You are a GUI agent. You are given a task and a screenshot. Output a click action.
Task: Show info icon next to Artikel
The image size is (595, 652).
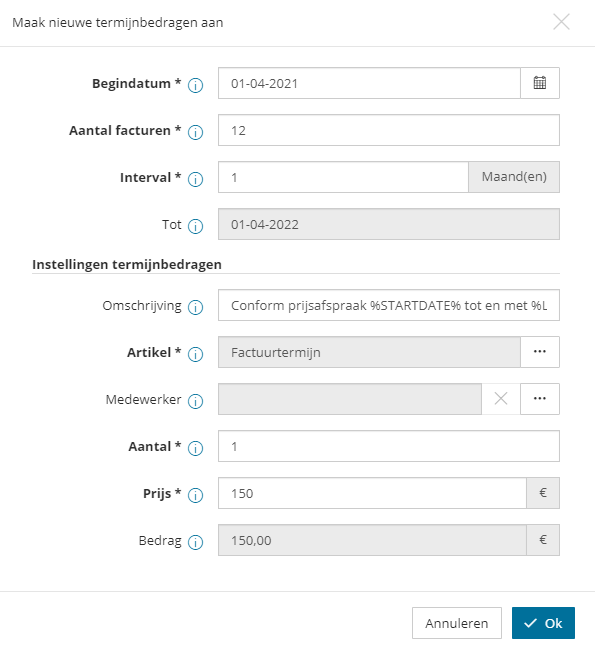click(x=195, y=354)
